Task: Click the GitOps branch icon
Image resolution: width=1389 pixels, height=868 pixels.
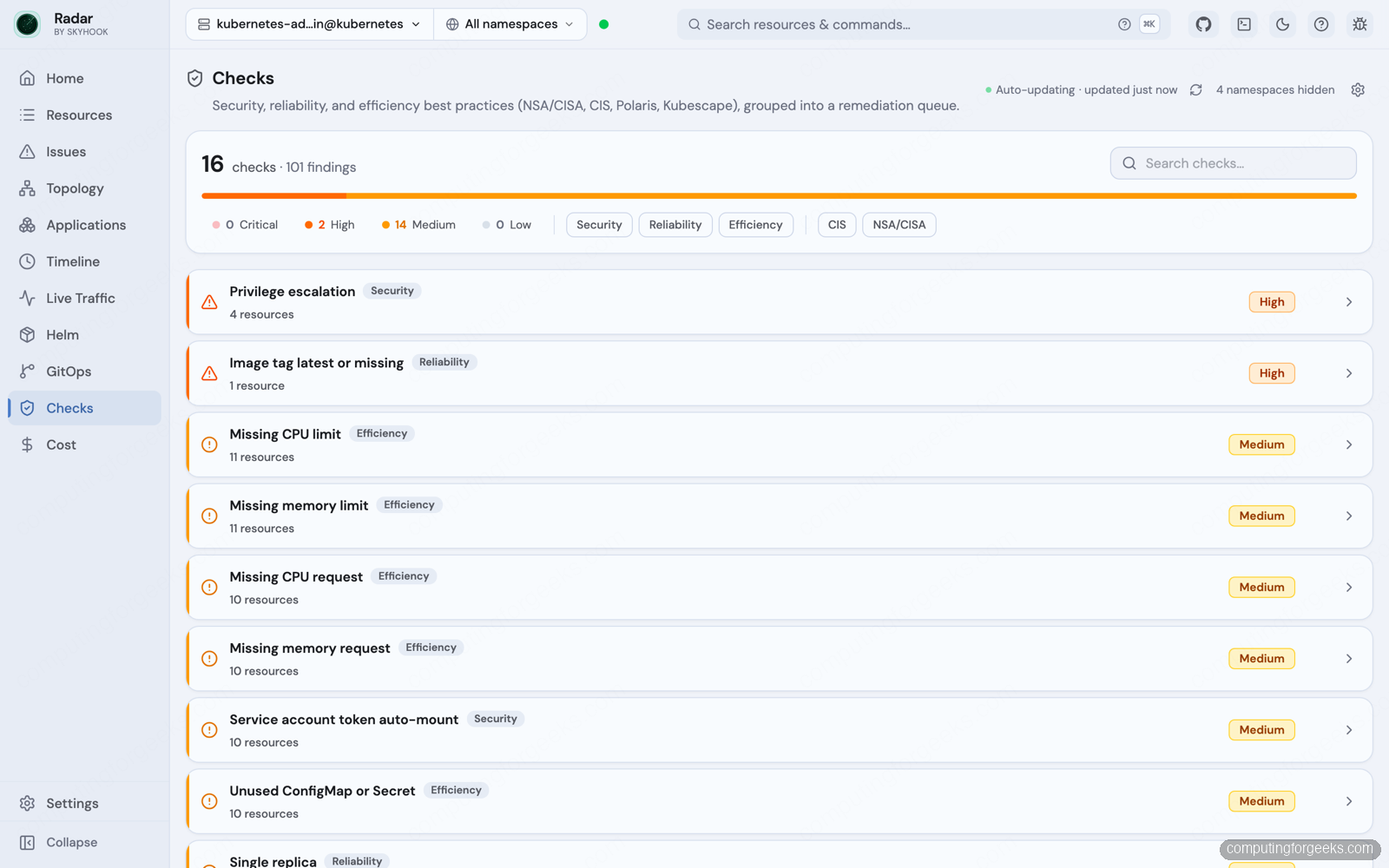Action: point(28,372)
